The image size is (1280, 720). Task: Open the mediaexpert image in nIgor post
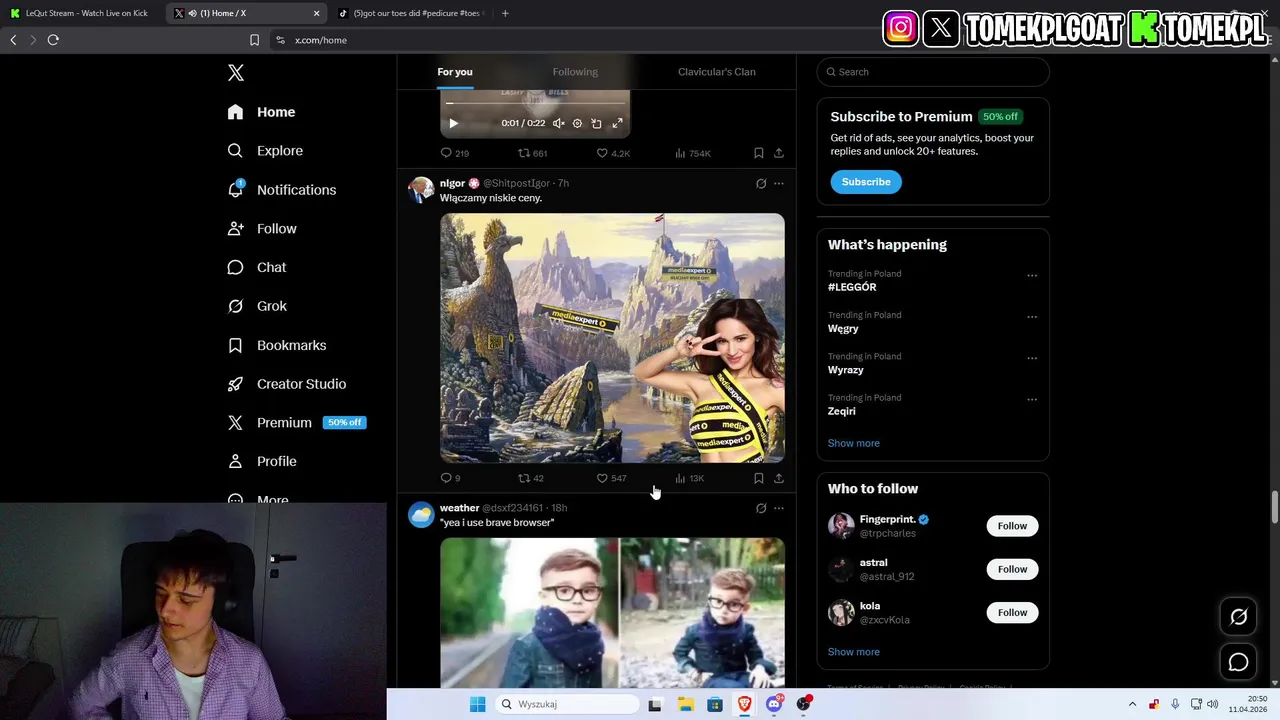(x=612, y=338)
